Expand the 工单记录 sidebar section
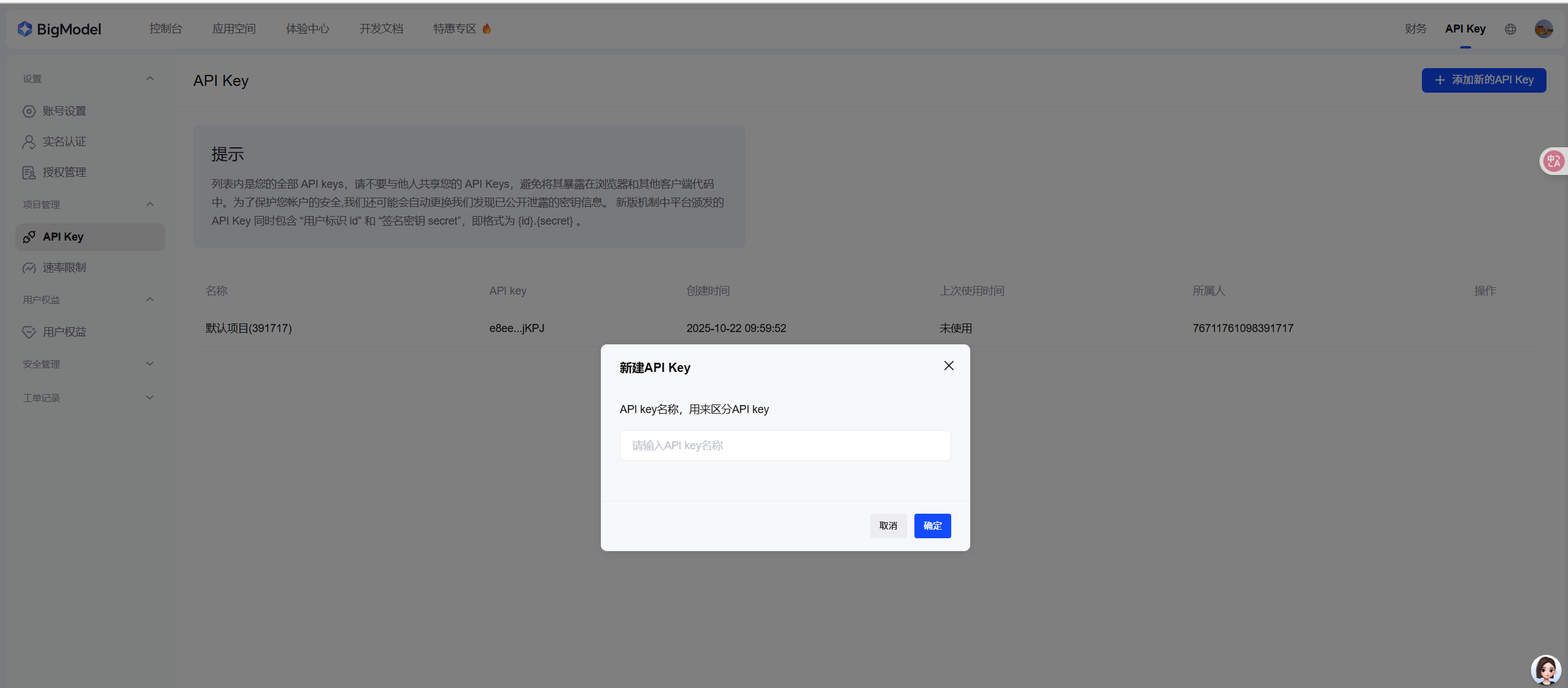1568x688 pixels. click(x=150, y=398)
